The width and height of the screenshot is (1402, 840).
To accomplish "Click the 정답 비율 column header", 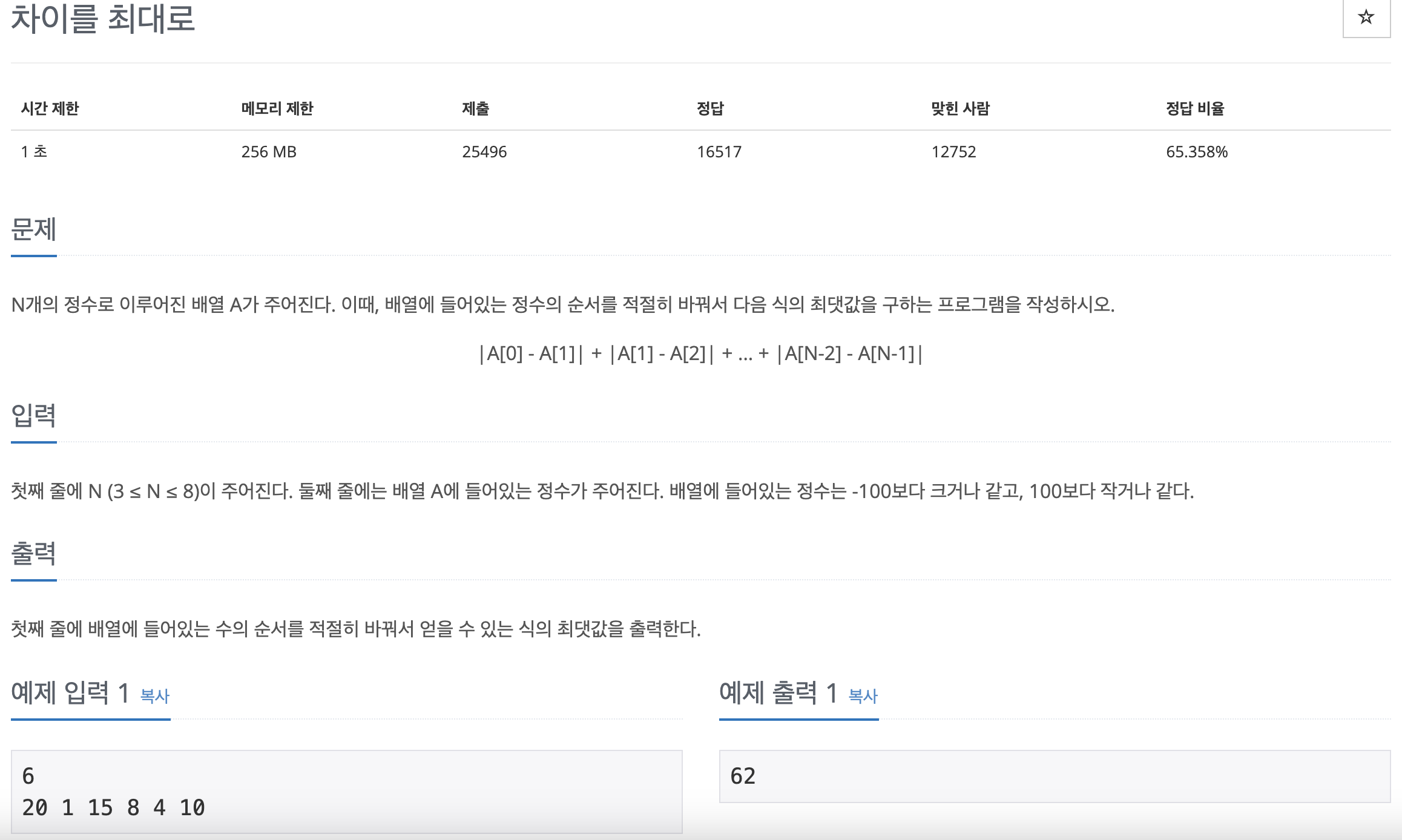I will (x=1195, y=109).
